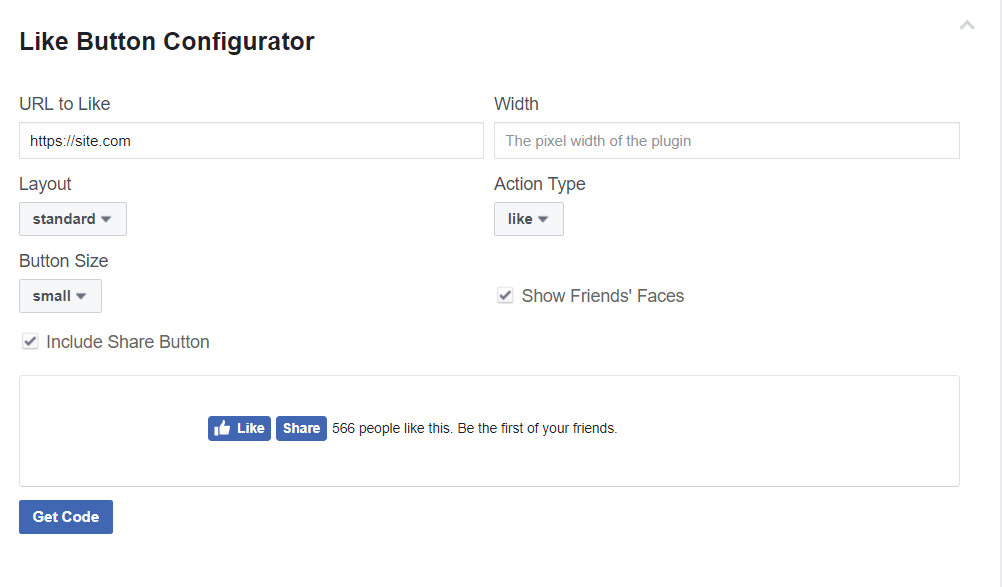1002x587 pixels.
Task: Open the Layout dropdown showing standard
Action: pyautogui.click(x=73, y=219)
